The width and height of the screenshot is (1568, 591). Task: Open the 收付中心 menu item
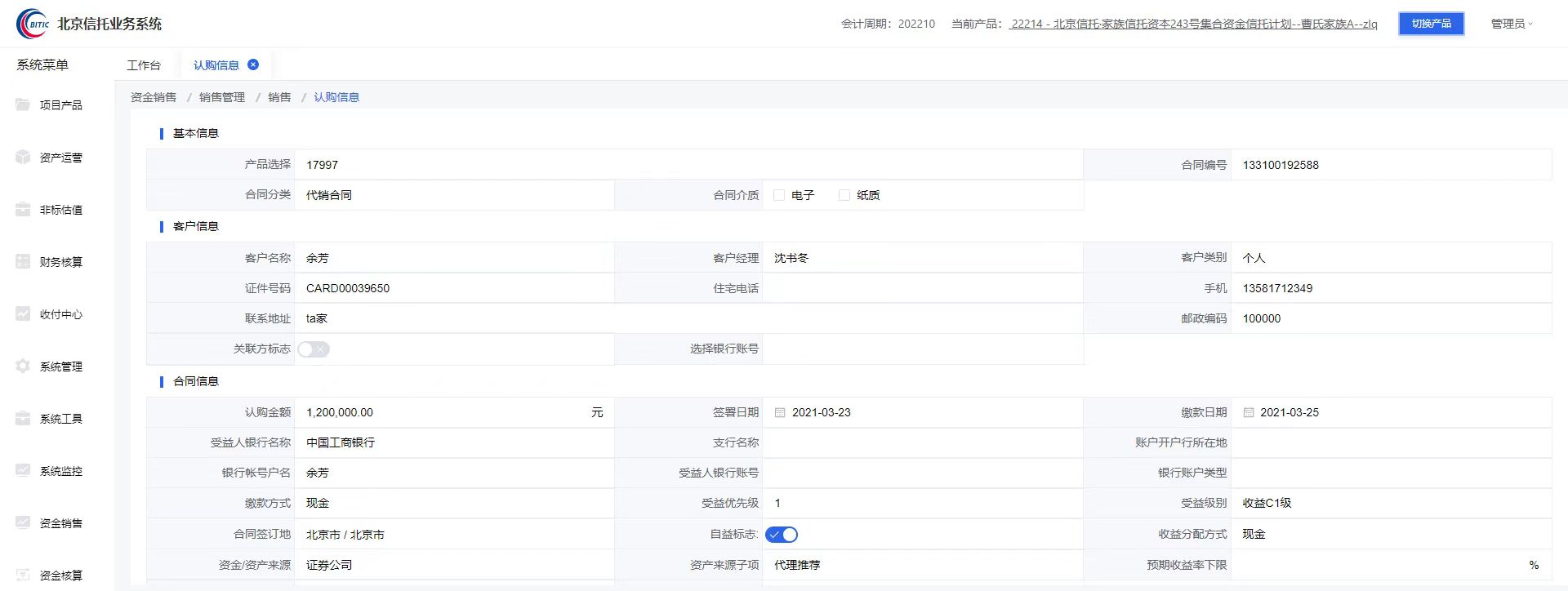coord(61,313)
